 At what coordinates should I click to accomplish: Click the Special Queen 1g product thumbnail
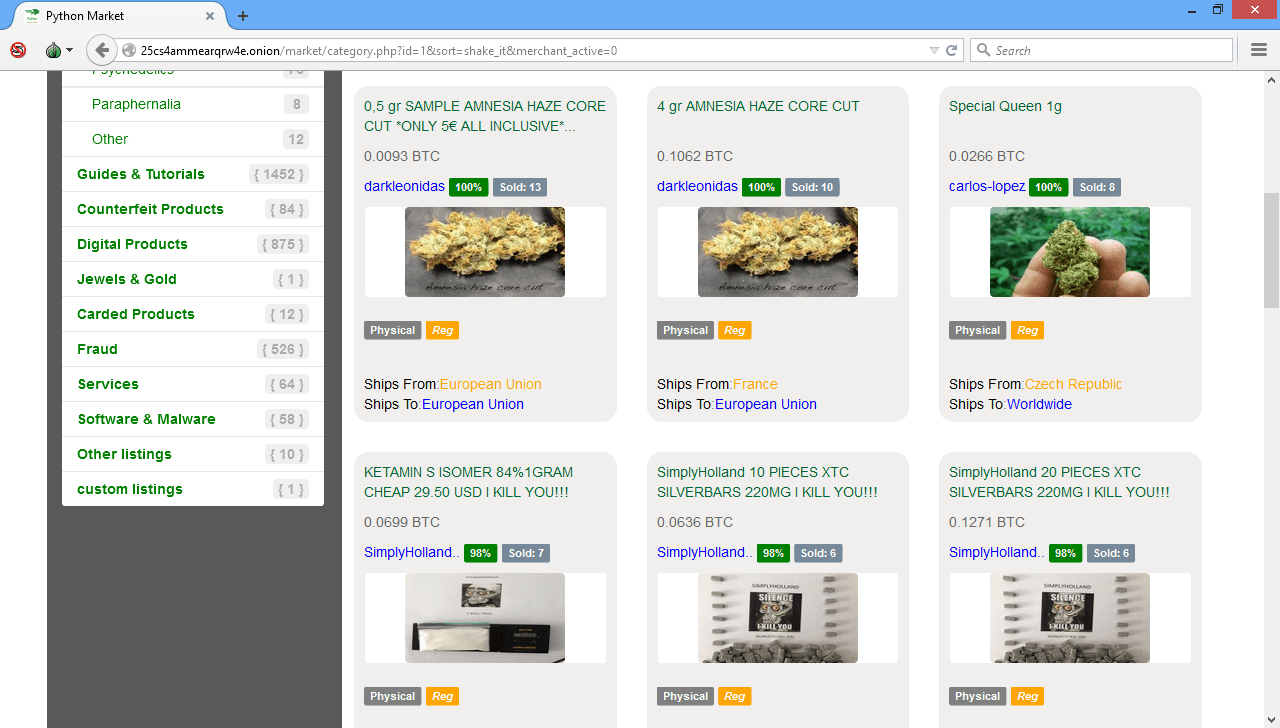[1070, 252]
